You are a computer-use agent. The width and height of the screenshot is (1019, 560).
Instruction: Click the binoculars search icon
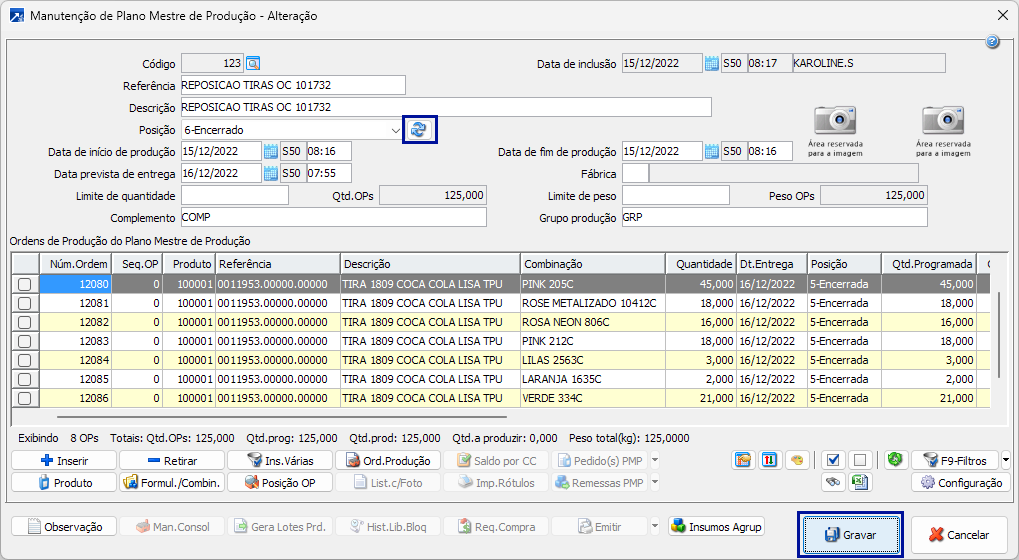coord(832,483)
